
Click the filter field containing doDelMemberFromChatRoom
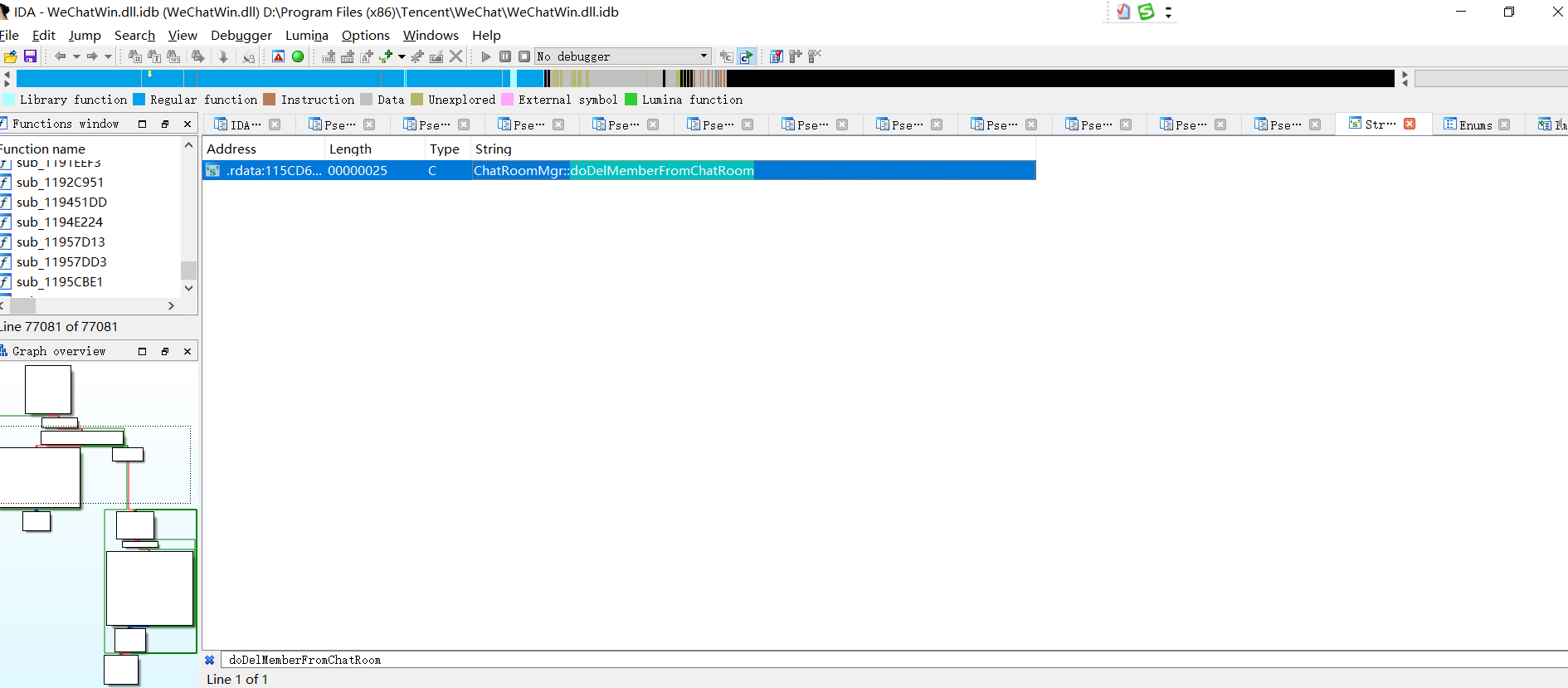pos(894,660)
